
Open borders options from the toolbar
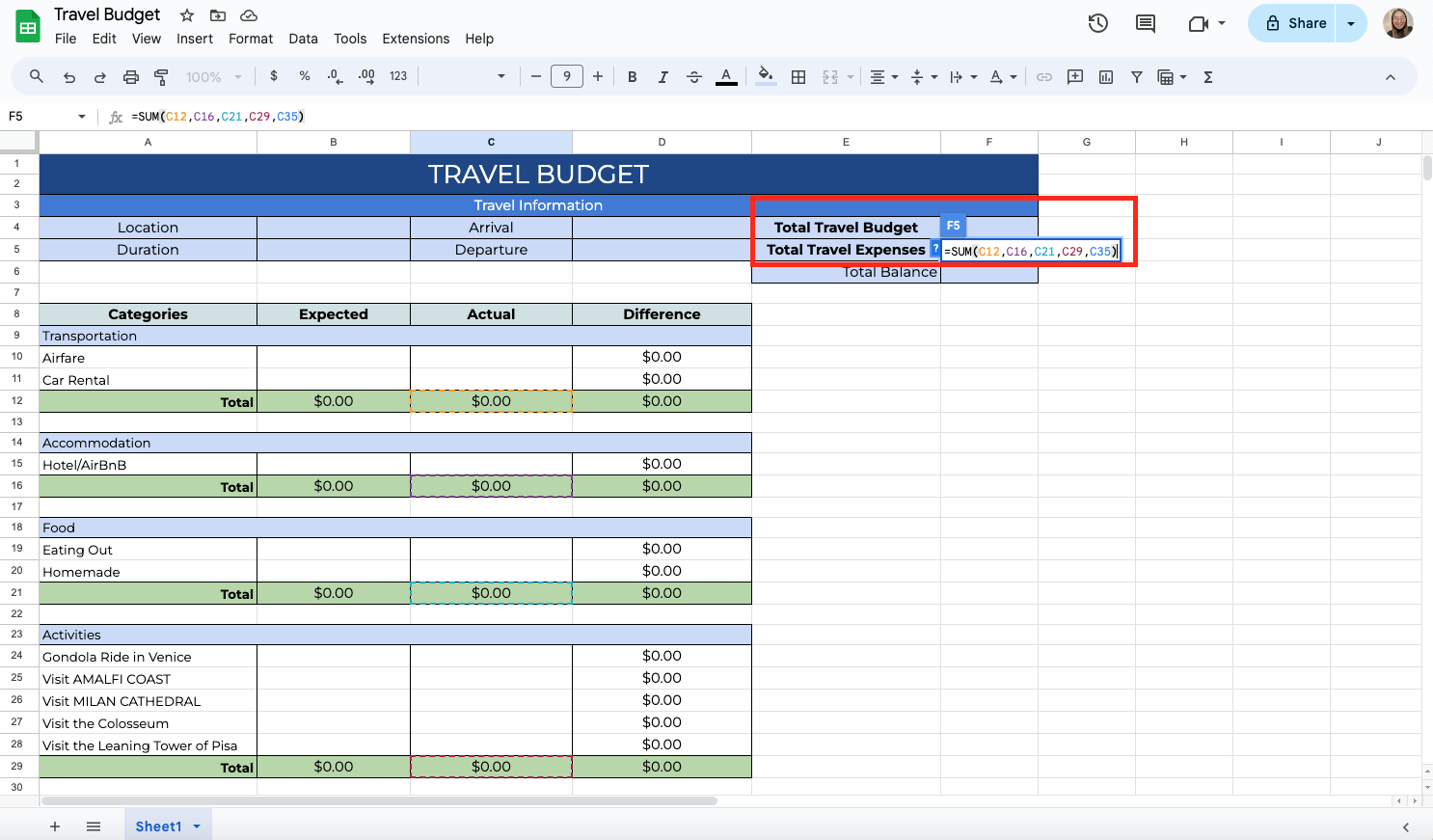point(798,76)
